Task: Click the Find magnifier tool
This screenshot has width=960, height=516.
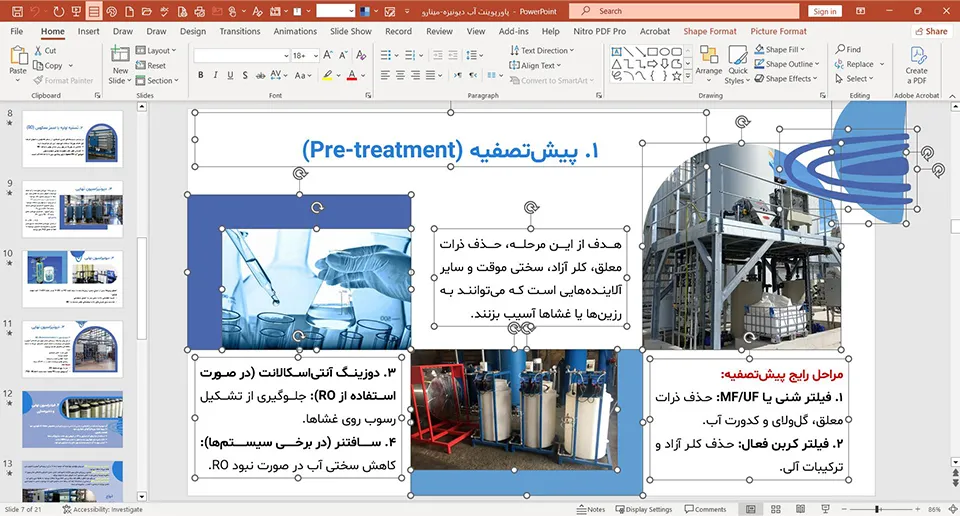Action: point(848,50)
